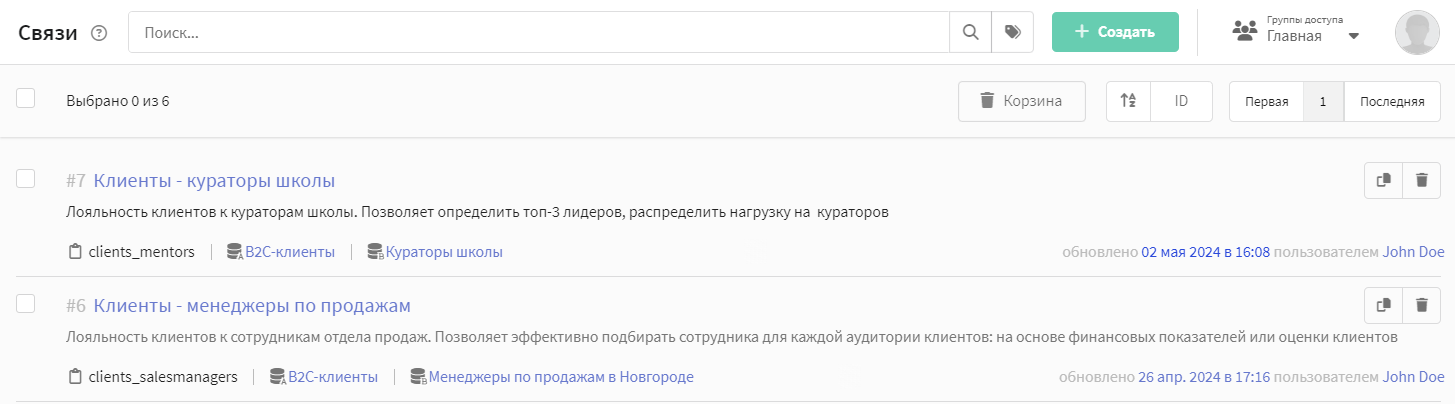Copy the Клиенты - менеджеры по продажам relation
The image size is (1455, 404).
(1384, 306)
